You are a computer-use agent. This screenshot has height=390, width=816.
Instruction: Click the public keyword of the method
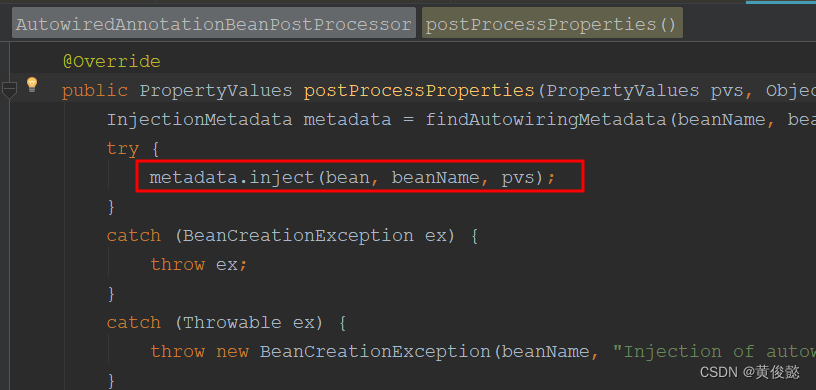(95, 91)
